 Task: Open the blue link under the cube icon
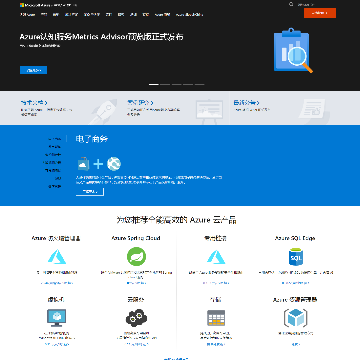(x=295, y=344)
